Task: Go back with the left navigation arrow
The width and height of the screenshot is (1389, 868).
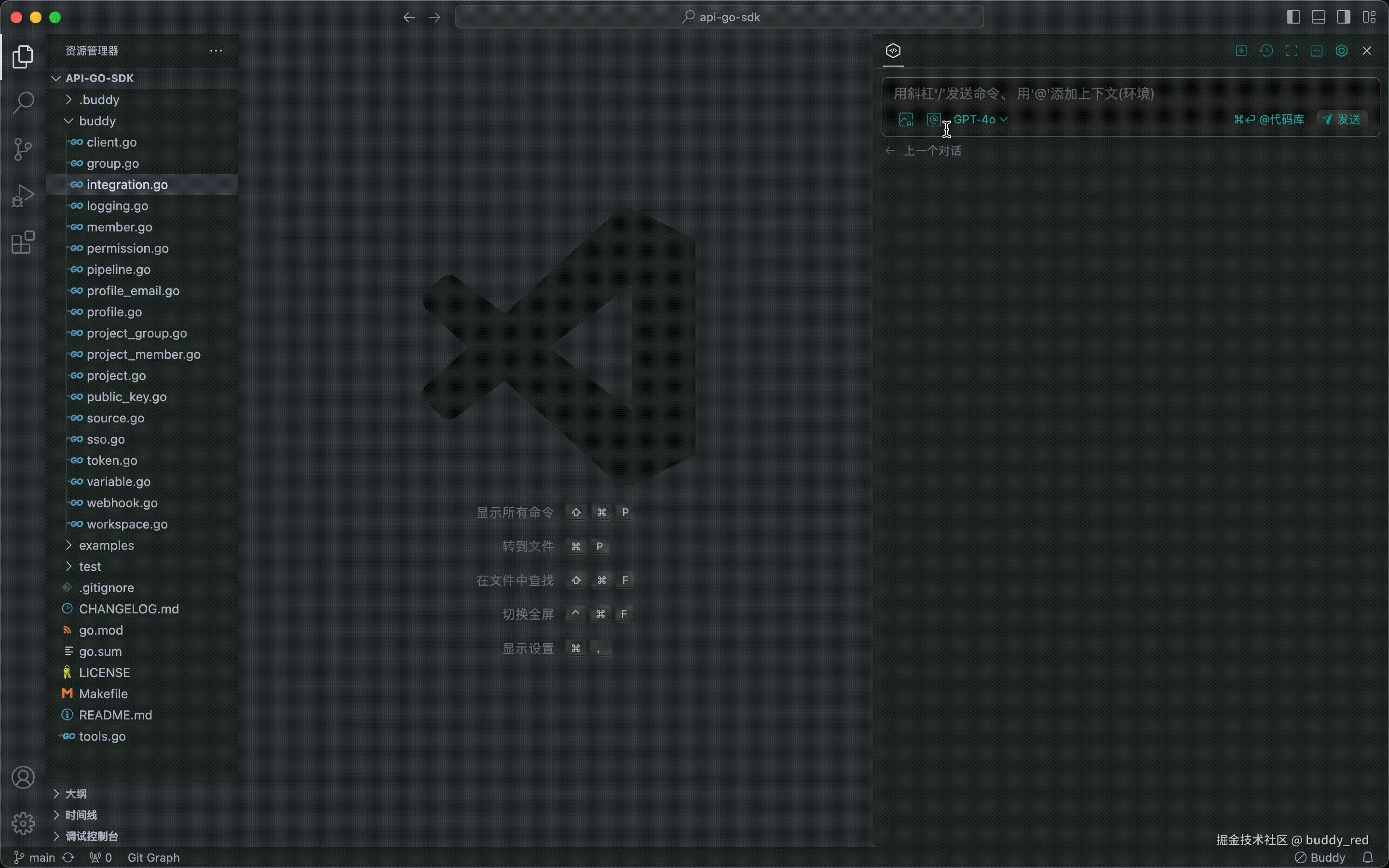Action: pyautogui.click(x=409, y=17)
